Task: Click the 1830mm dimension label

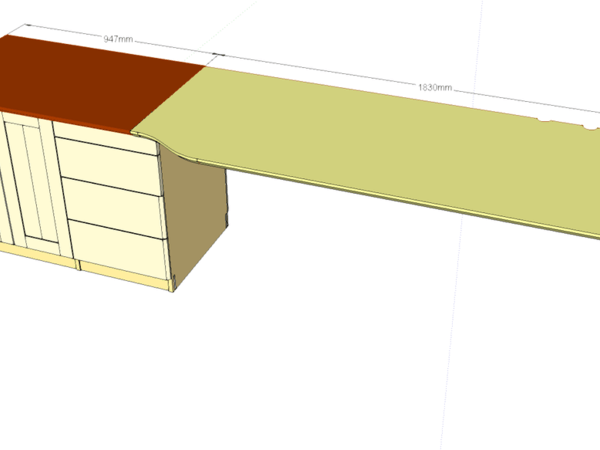Action: click(435, 88)
